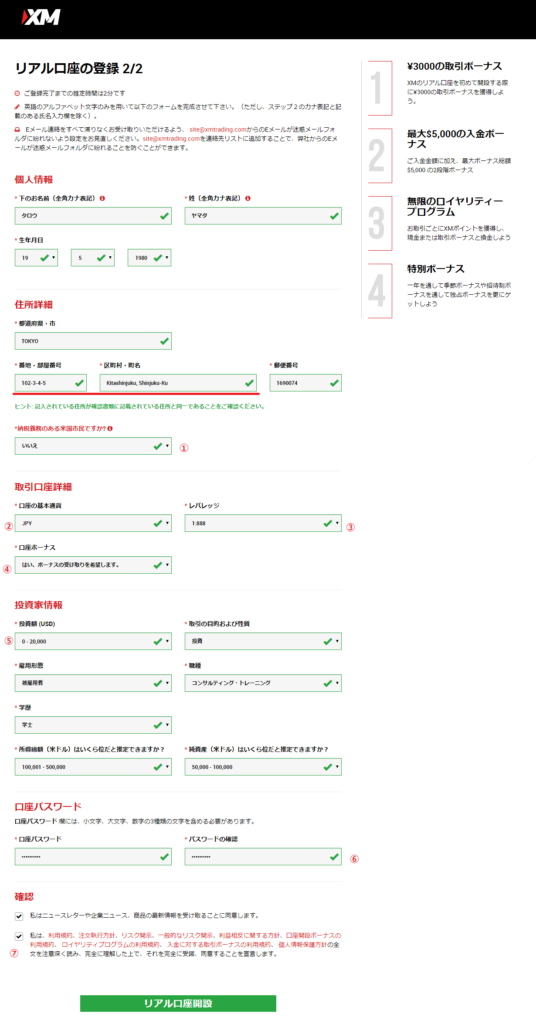Click the large number 1 bonus graphic

pos(377,88)
